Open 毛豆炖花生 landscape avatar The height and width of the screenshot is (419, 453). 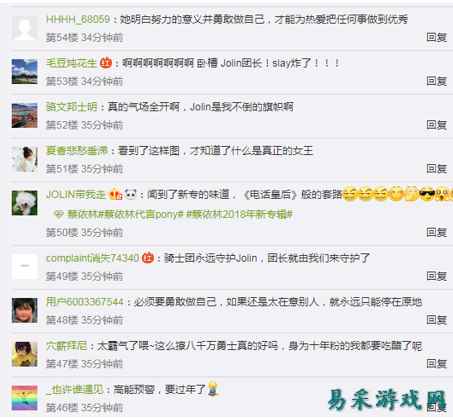[x=25, y=71]
